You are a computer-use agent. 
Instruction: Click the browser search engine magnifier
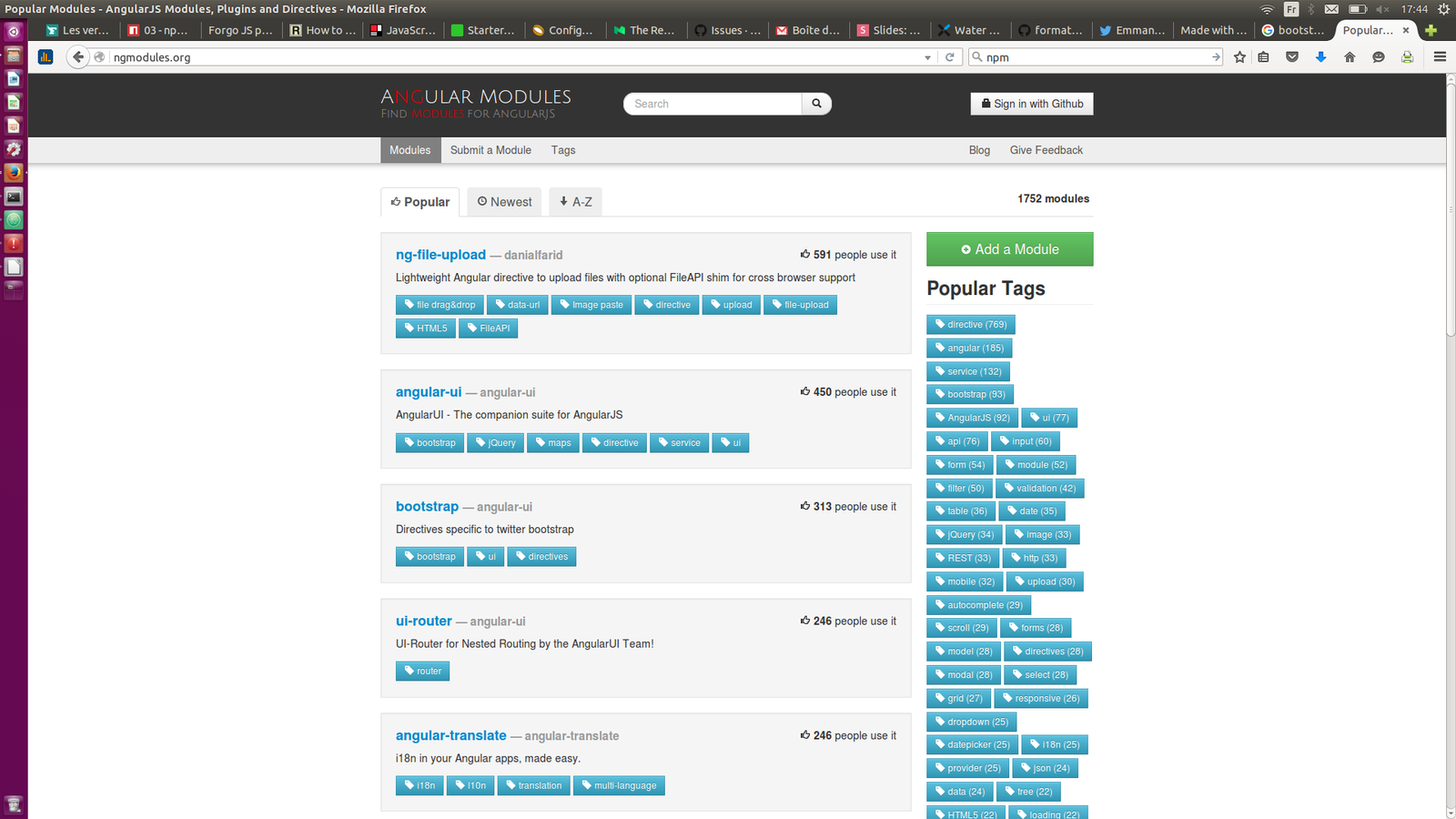click(x=977, y=56)
